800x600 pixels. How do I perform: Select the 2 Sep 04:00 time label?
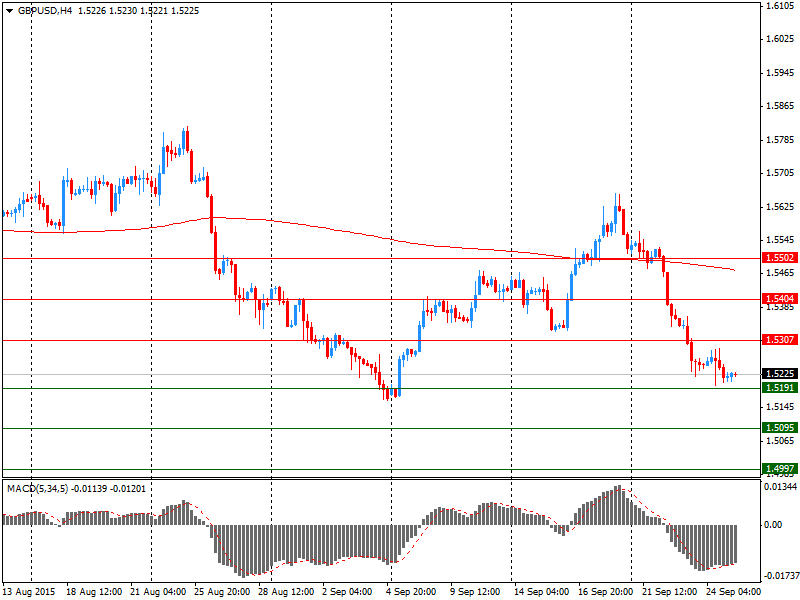(x=347, y=592)
